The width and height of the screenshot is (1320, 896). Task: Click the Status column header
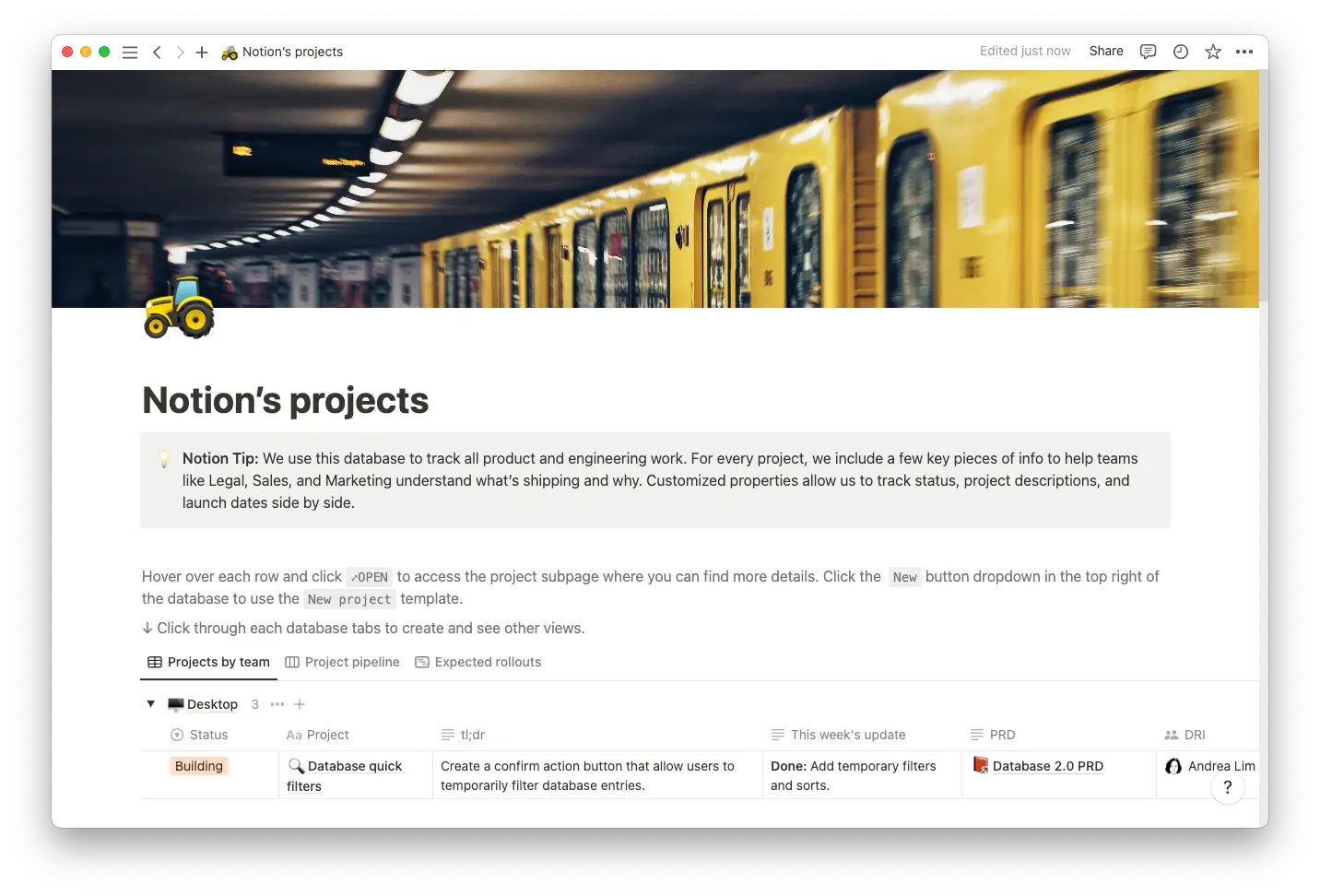coord(208,735)
